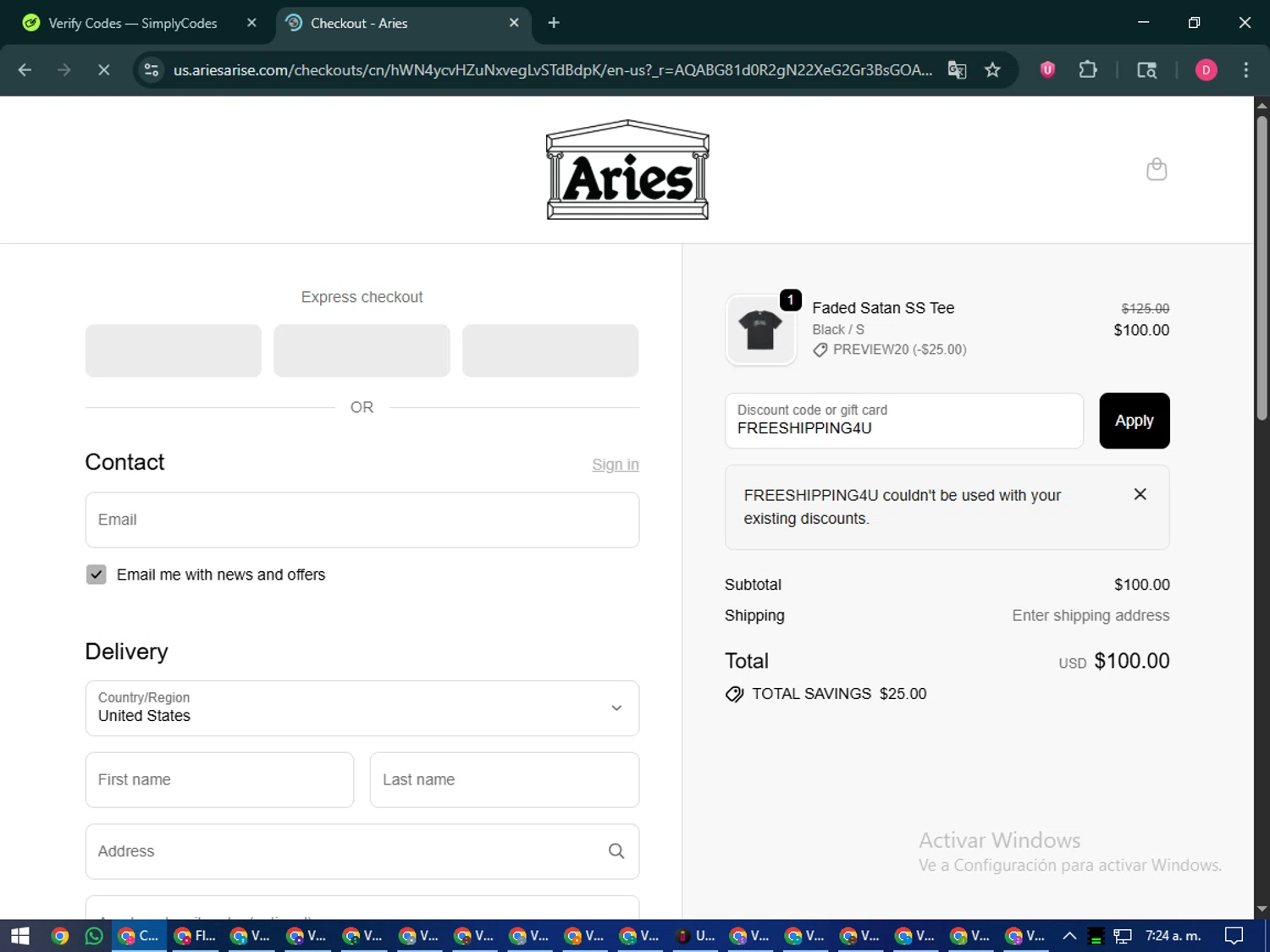1270x952 pixels.
Task: Open a new browser tab
Action: (x=554, y=23)
